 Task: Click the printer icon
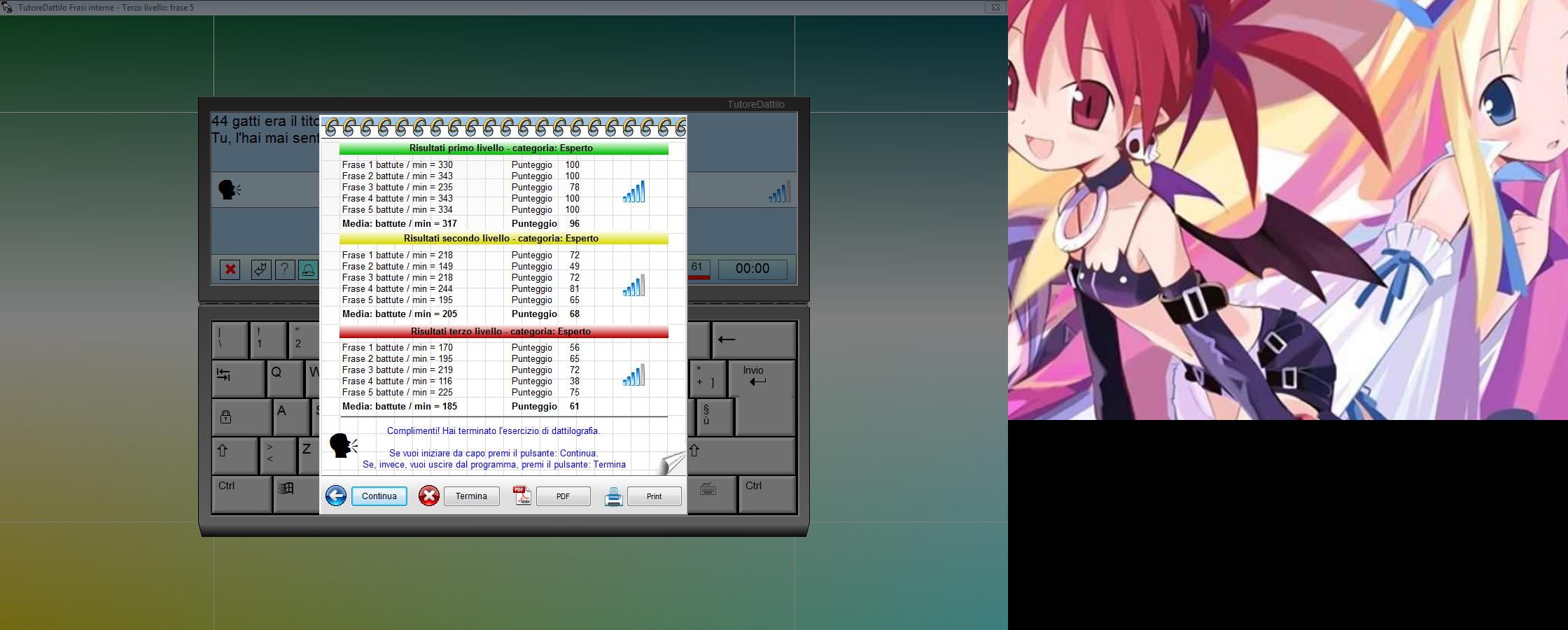pyautogui.click(x=614, y=497)
